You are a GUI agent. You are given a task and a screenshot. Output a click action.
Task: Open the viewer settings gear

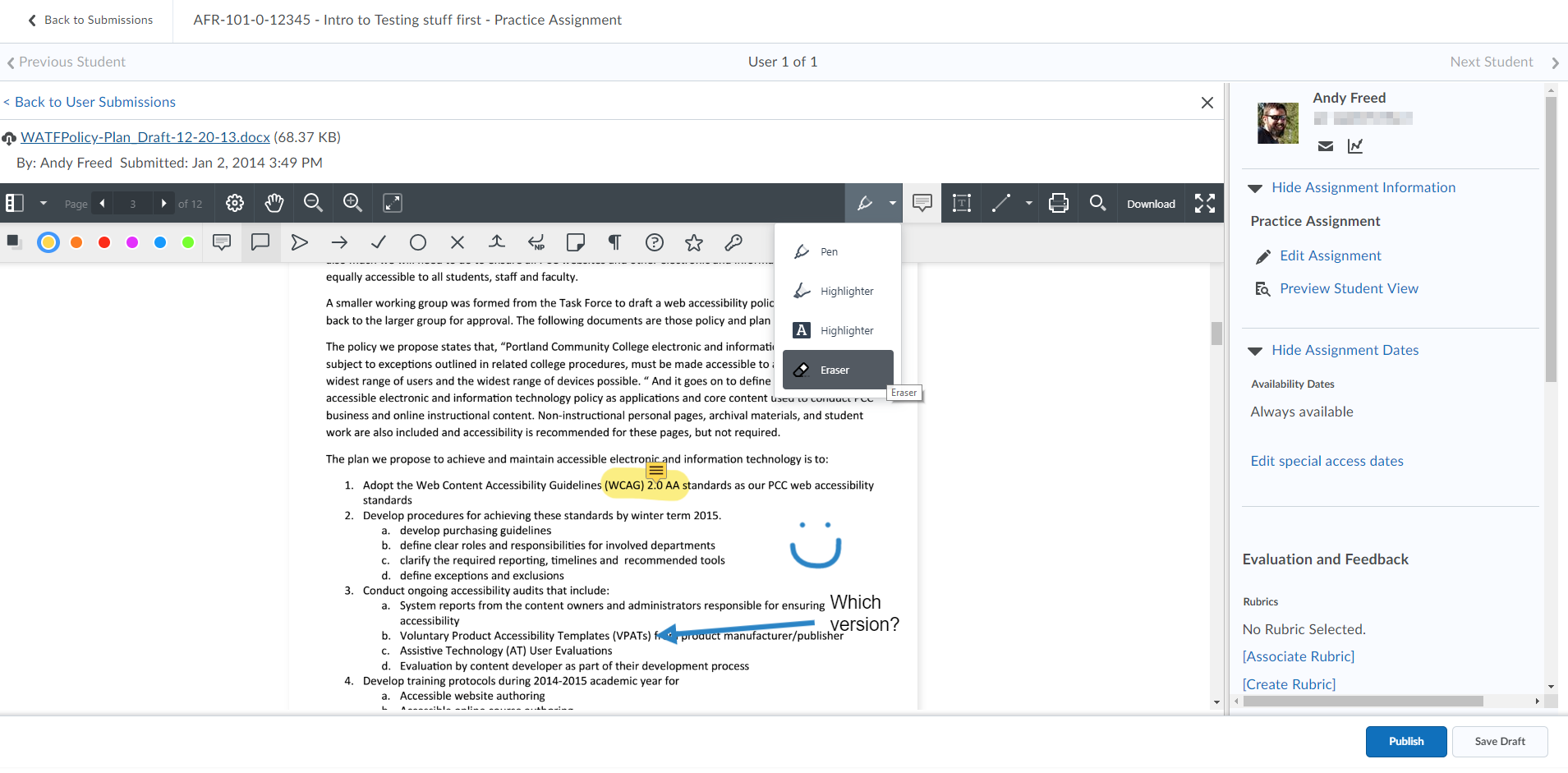235,203
